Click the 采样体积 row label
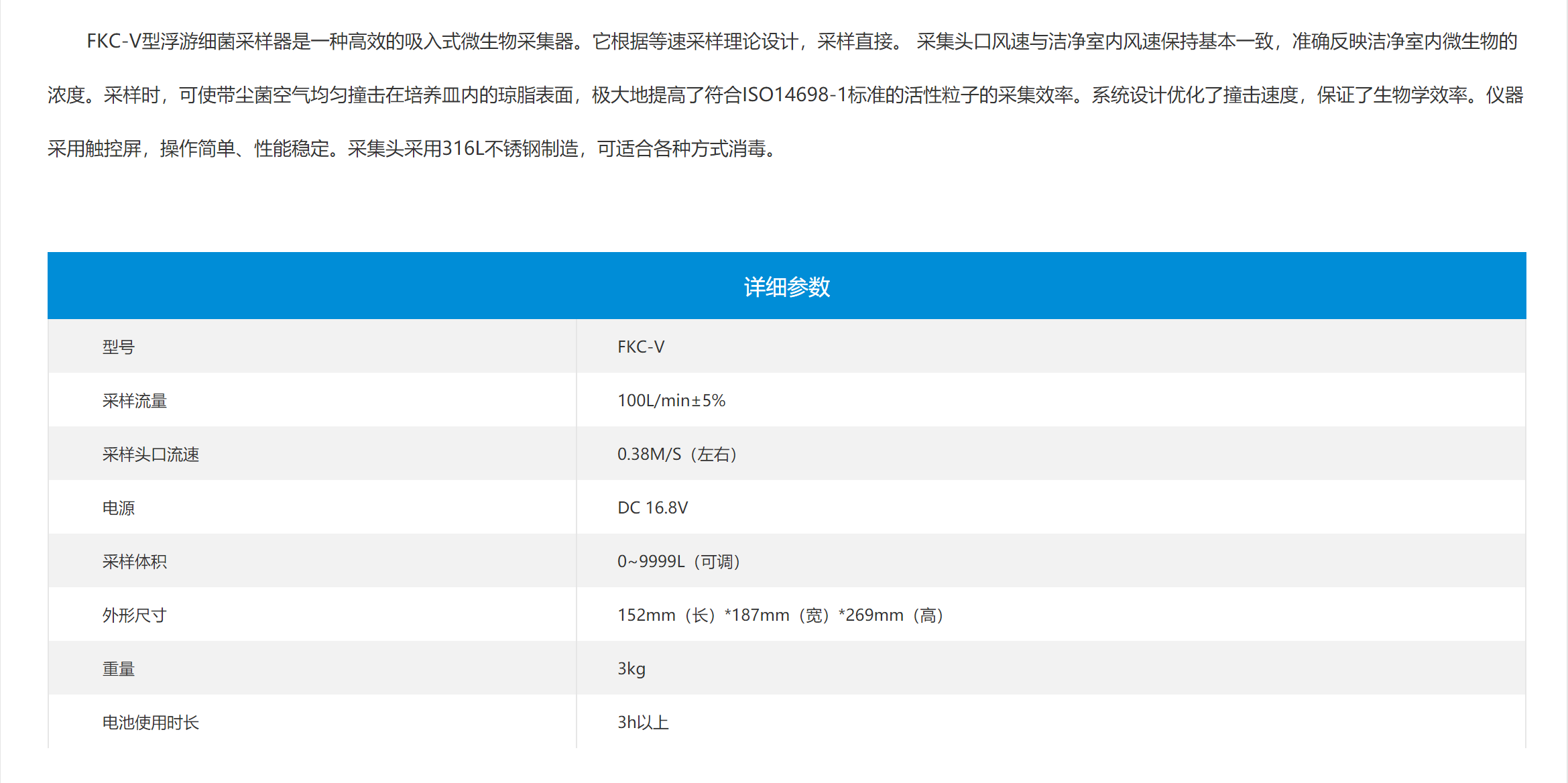This screenshot has height=783, width=1568. tap(134, 561)
